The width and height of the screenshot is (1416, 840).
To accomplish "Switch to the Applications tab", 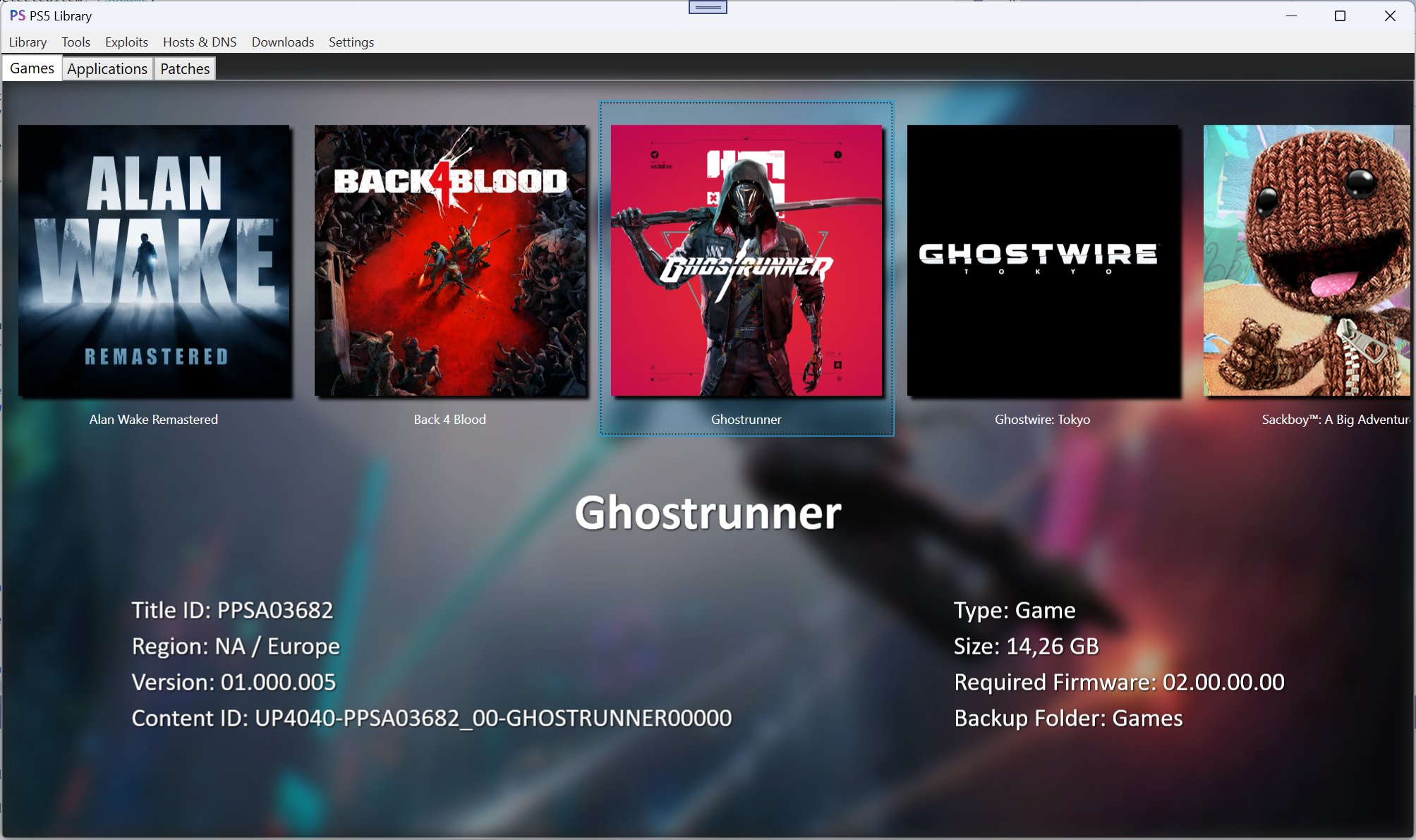I will [107, 68].
